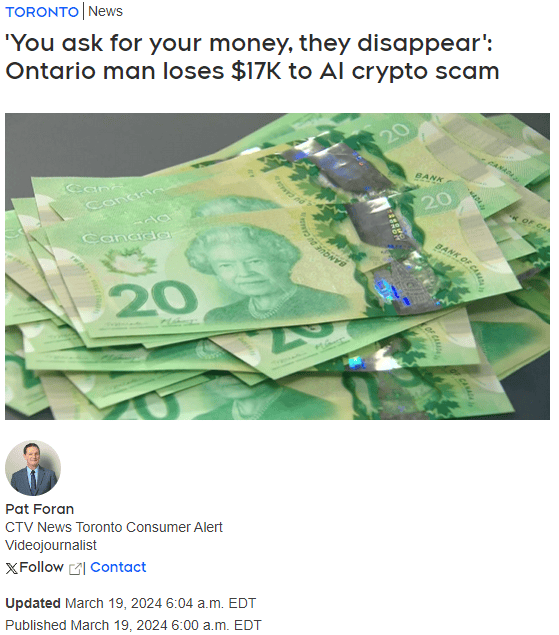Click the Follow link for Pat Foran
This screenshot has height=635, width=559.
[x=41, y=567]
